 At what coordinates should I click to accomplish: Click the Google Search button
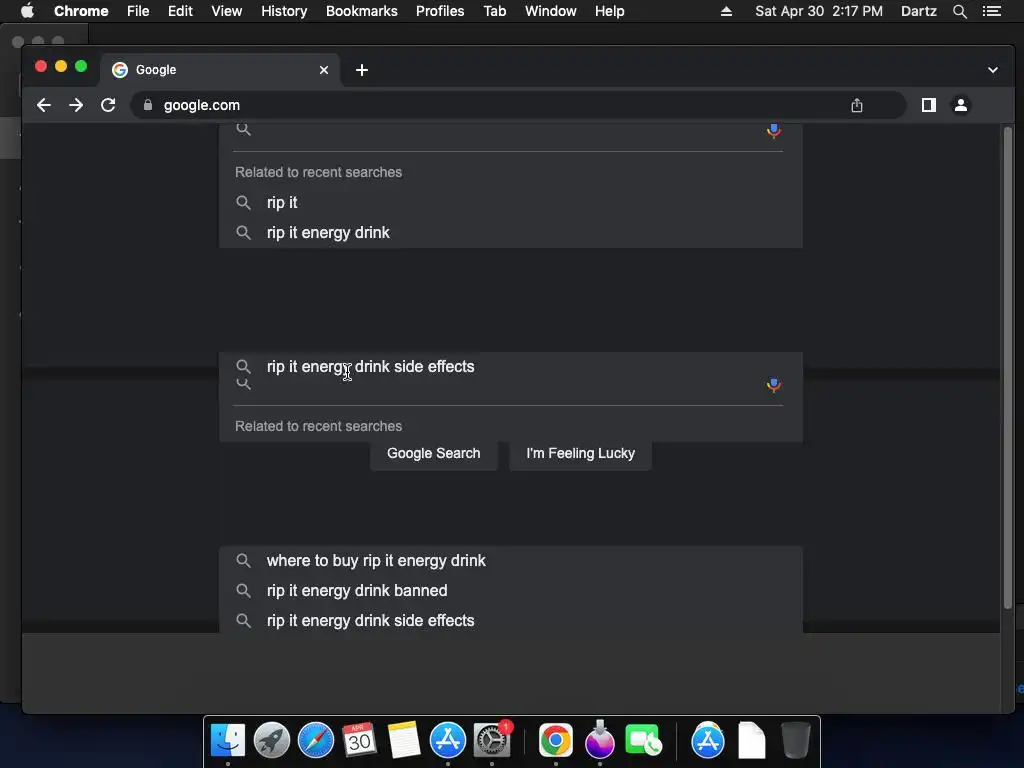[434, 453]
